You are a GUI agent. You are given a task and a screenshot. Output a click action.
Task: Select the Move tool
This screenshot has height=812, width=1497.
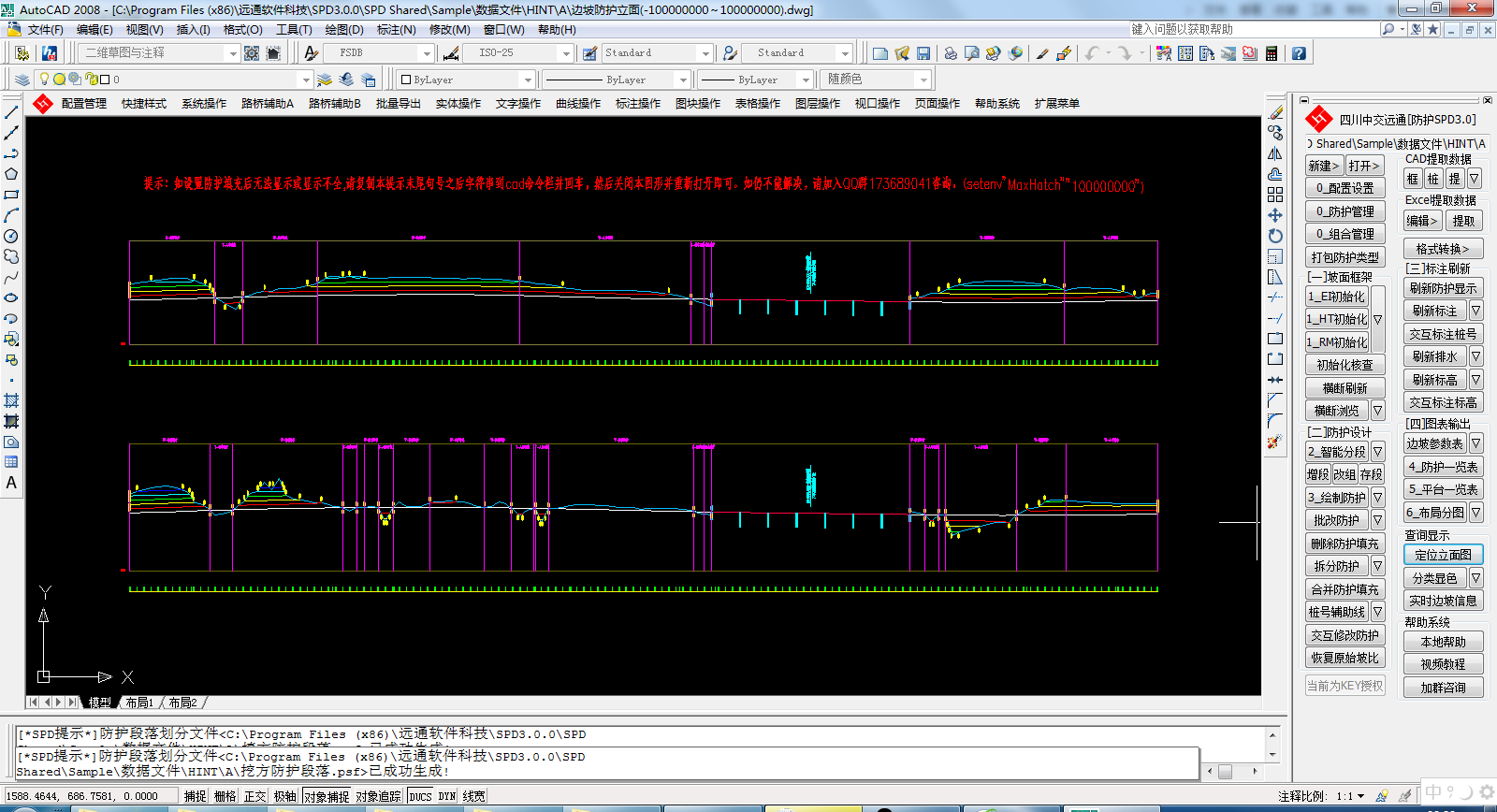click(x=1275, y=215)
